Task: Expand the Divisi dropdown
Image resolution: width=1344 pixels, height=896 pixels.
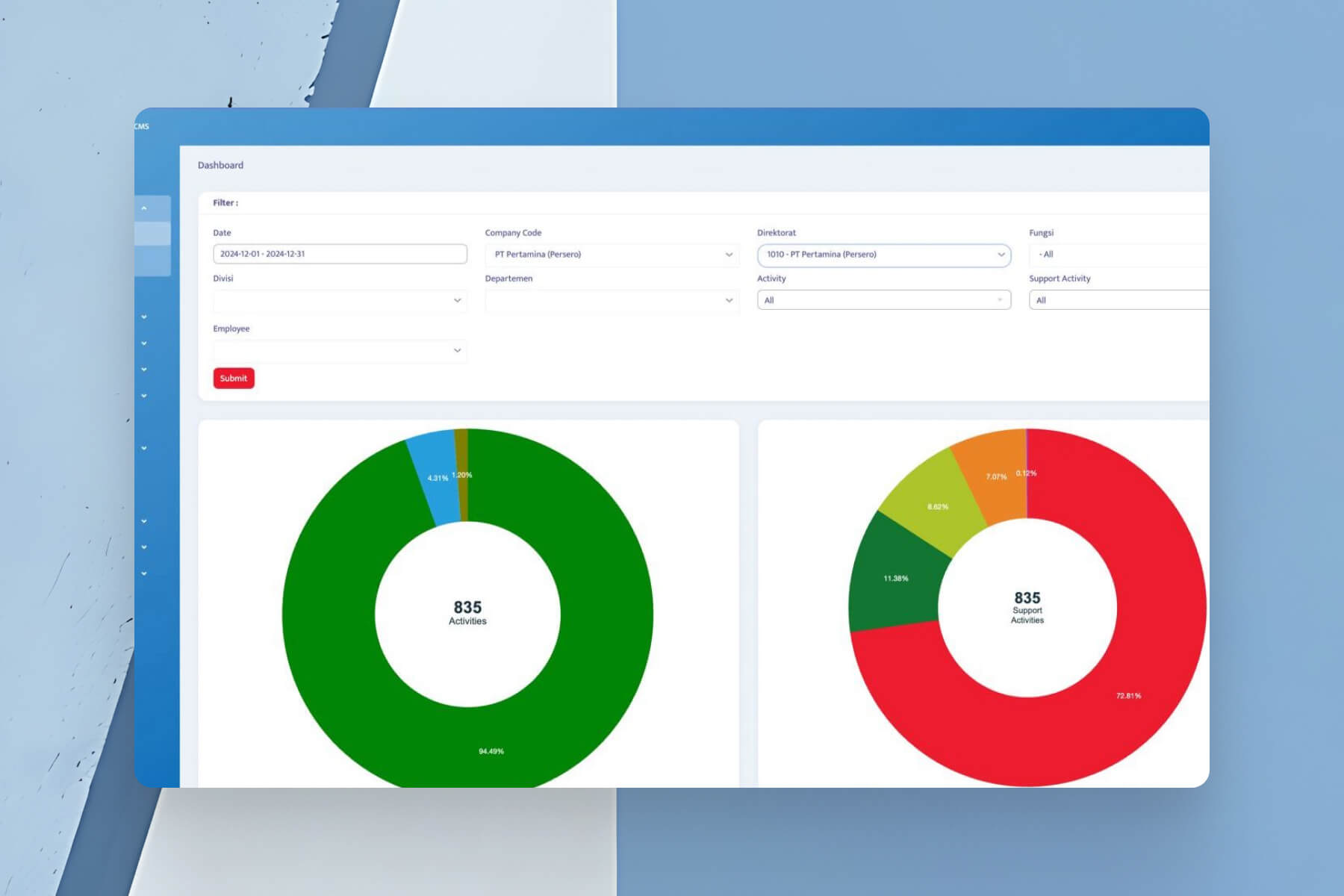Action: [x=340, y=300]
